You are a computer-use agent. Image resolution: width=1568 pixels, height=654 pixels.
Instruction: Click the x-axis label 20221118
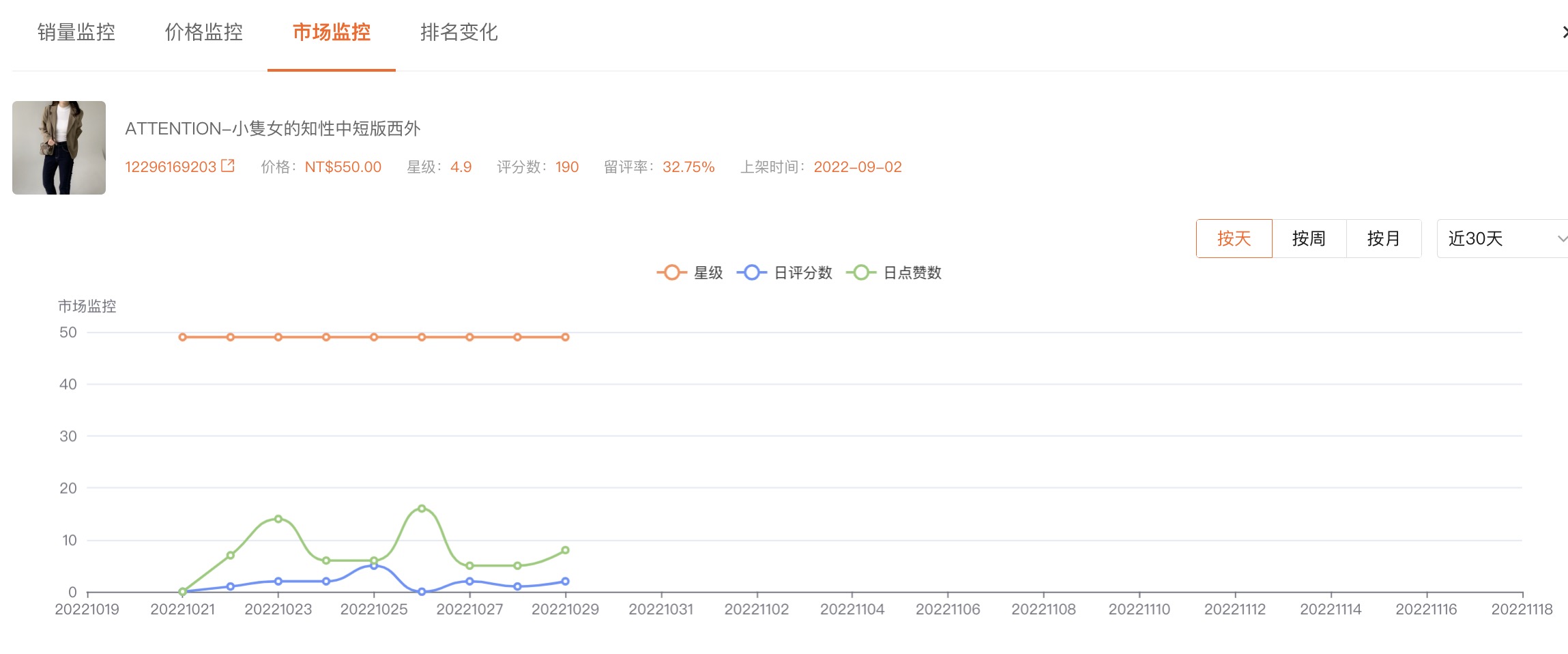click(1522, 609)
